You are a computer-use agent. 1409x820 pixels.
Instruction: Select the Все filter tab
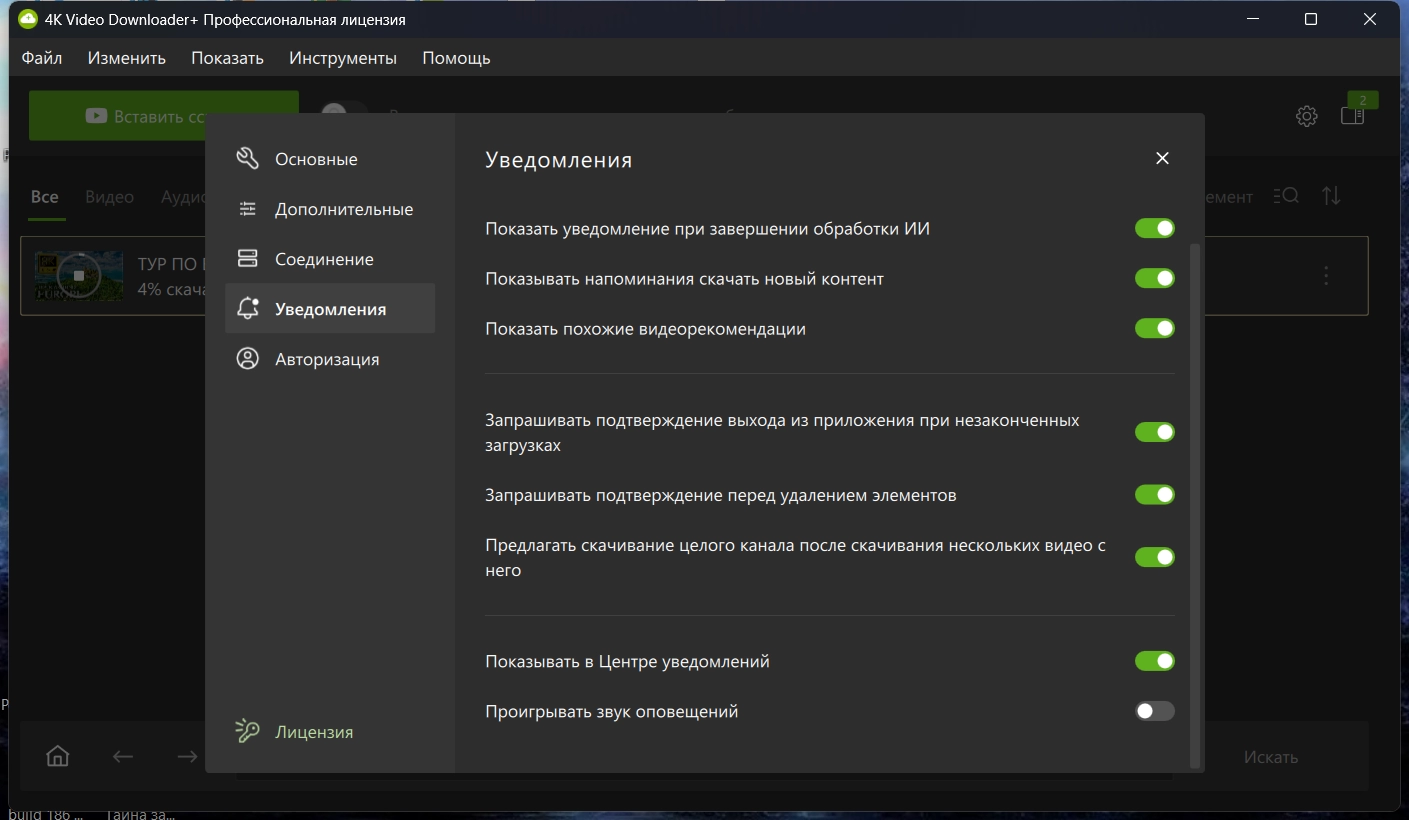tap(45, 197)
